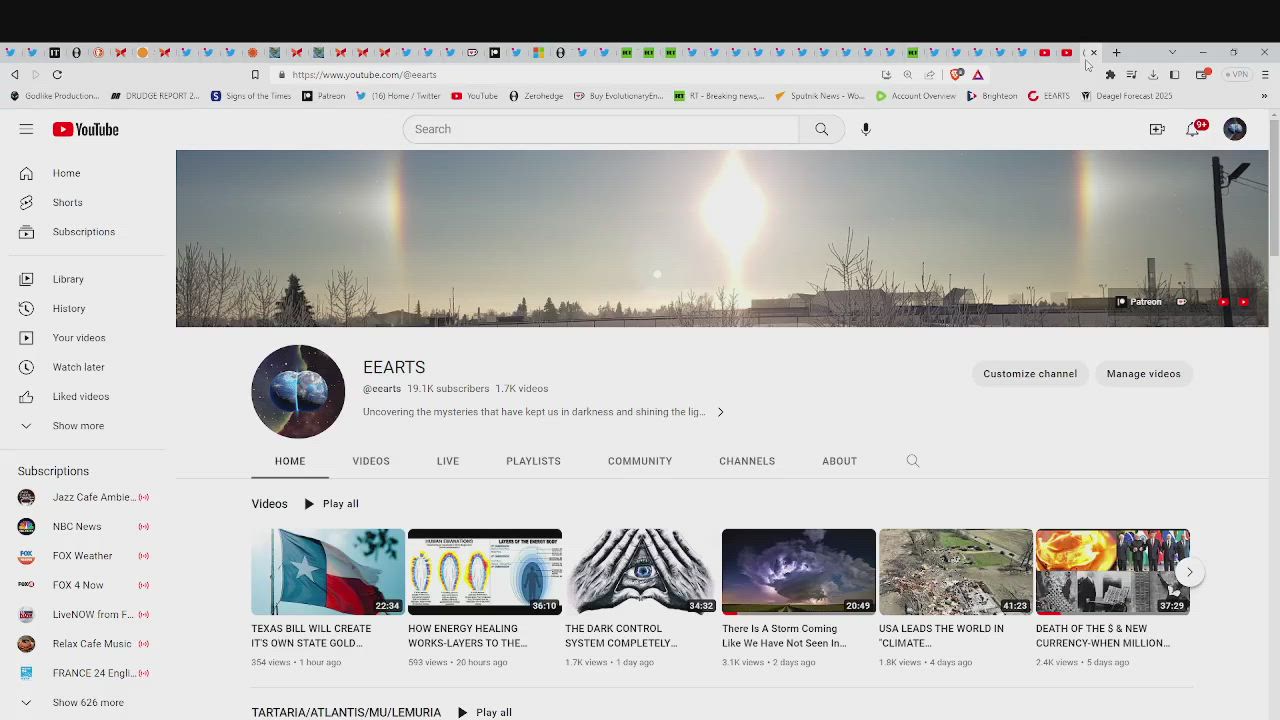Screen dimensions: 1280x720
Task: Expand Show 626 more subscriptions
Action: tap(88, 703)
